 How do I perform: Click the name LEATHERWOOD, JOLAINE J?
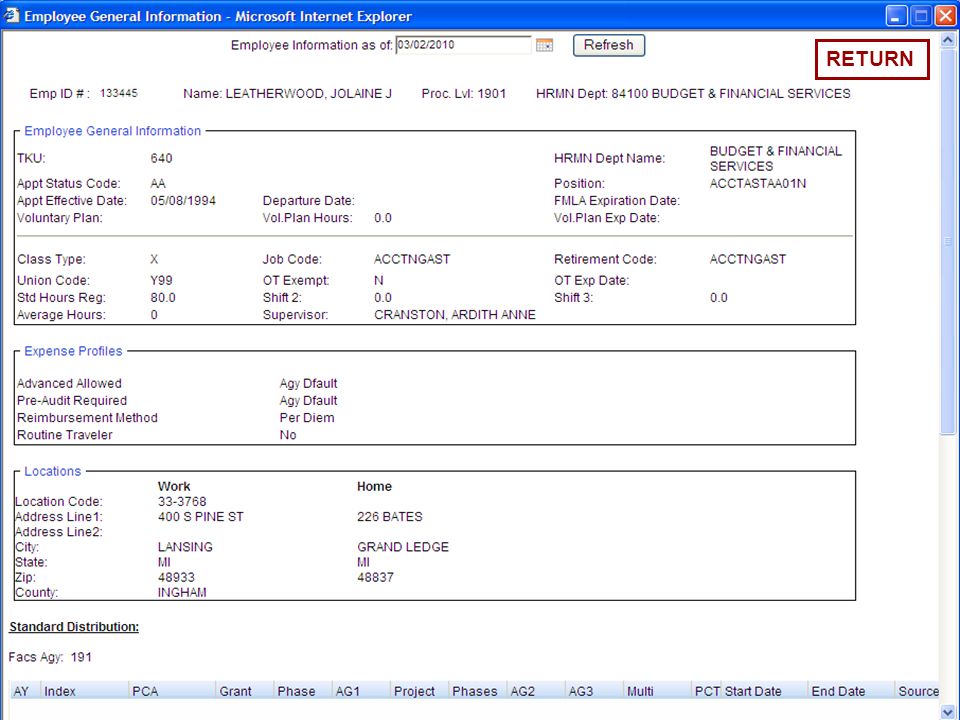[309, 94]
